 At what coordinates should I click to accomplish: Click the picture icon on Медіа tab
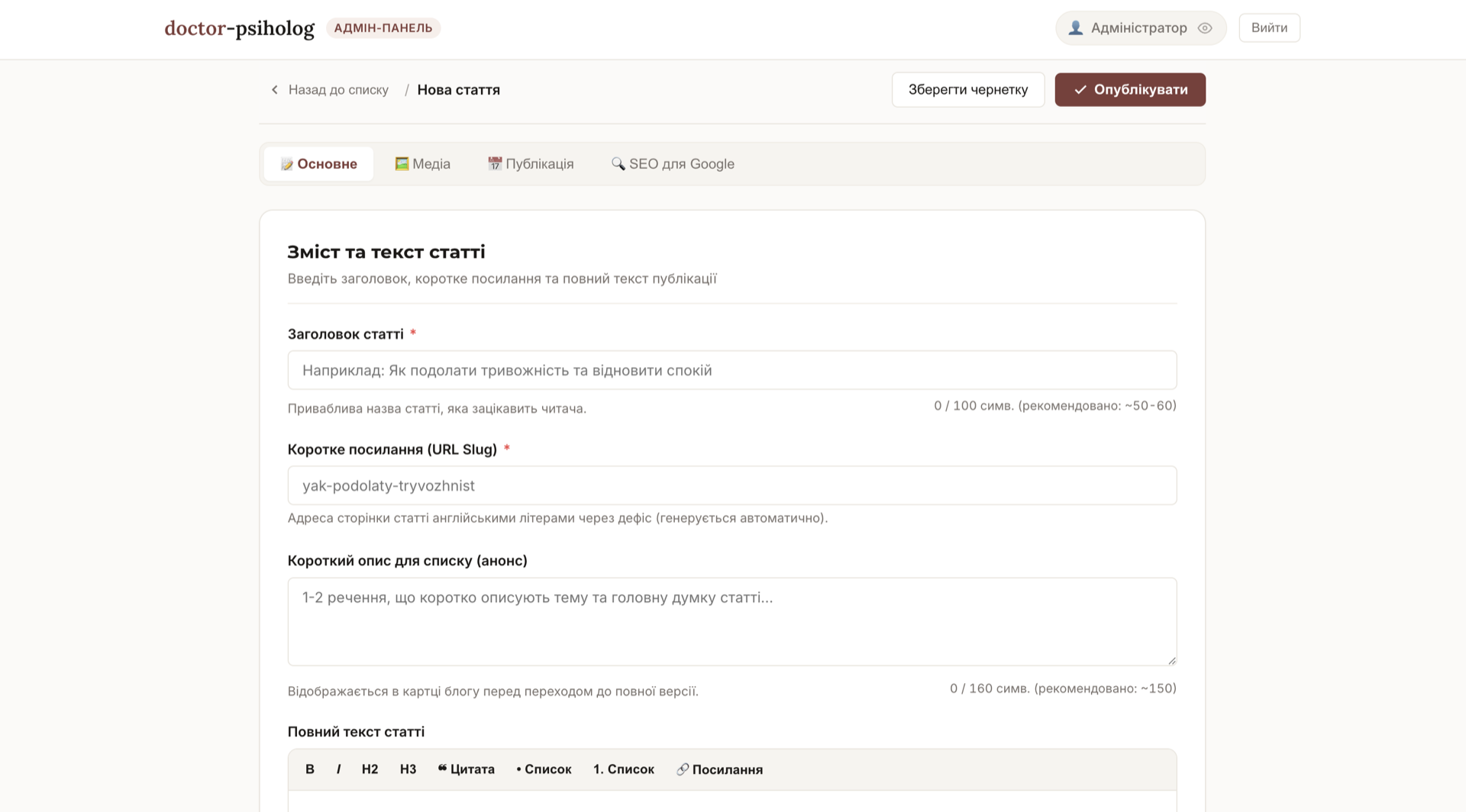coord(402,163)
